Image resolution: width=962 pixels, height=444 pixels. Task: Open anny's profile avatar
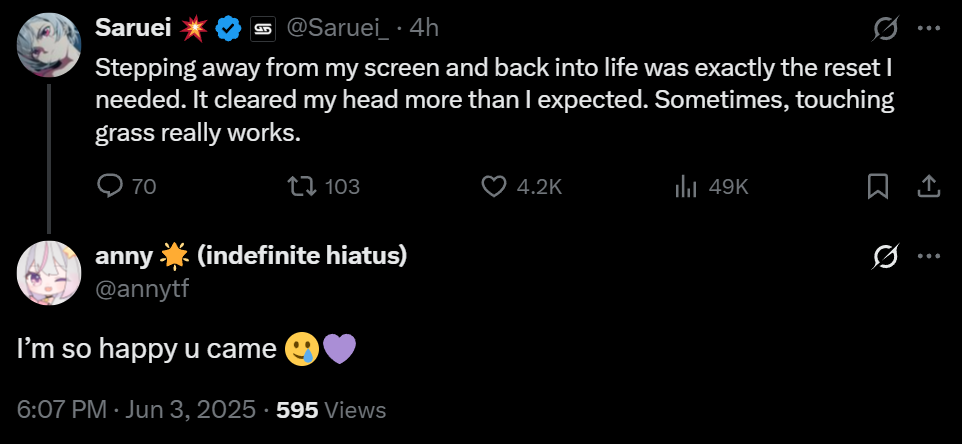tap(49, 272)
